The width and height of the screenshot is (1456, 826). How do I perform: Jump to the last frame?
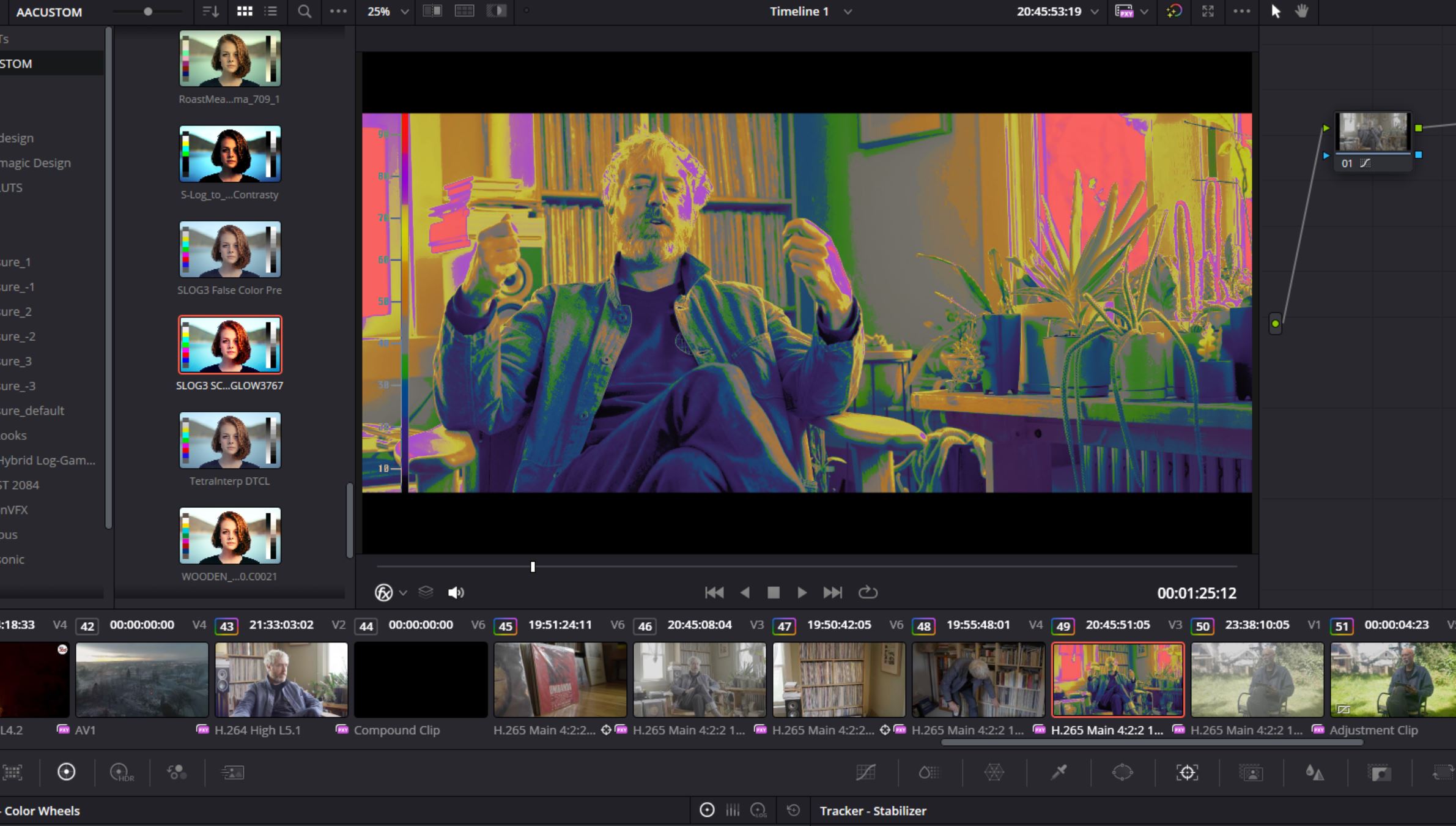pyautogui.click(x=832, y=592)
